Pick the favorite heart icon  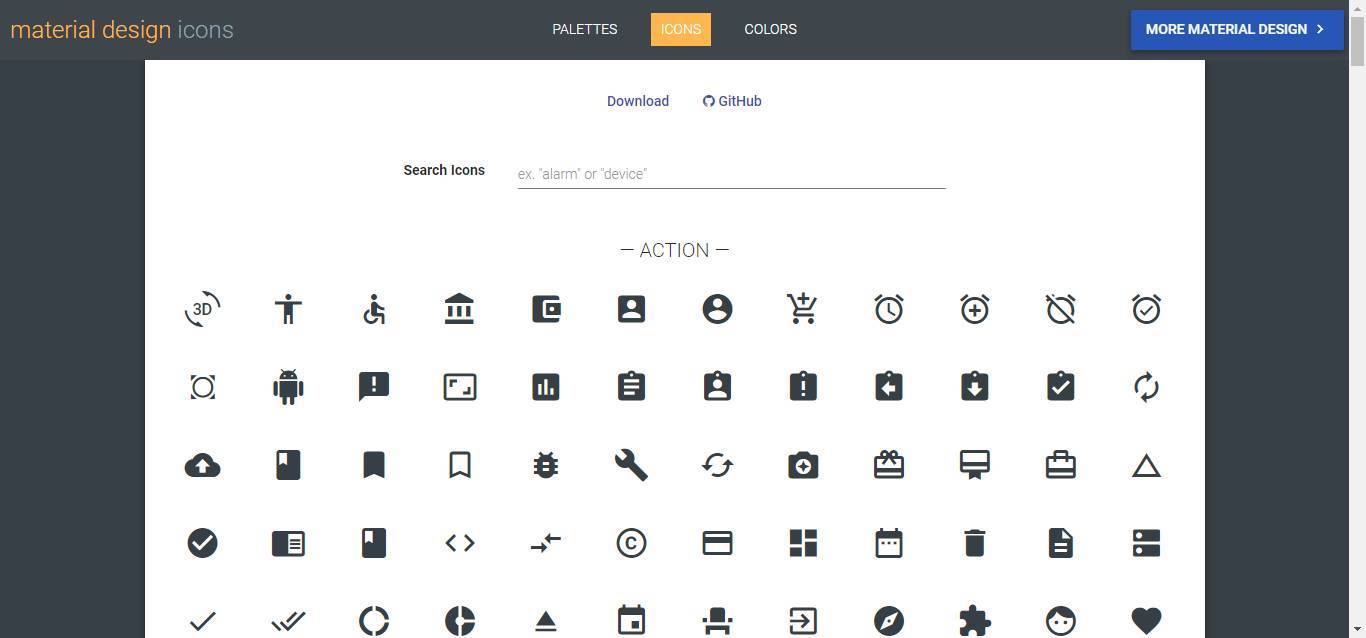(x=1146, y=621)
